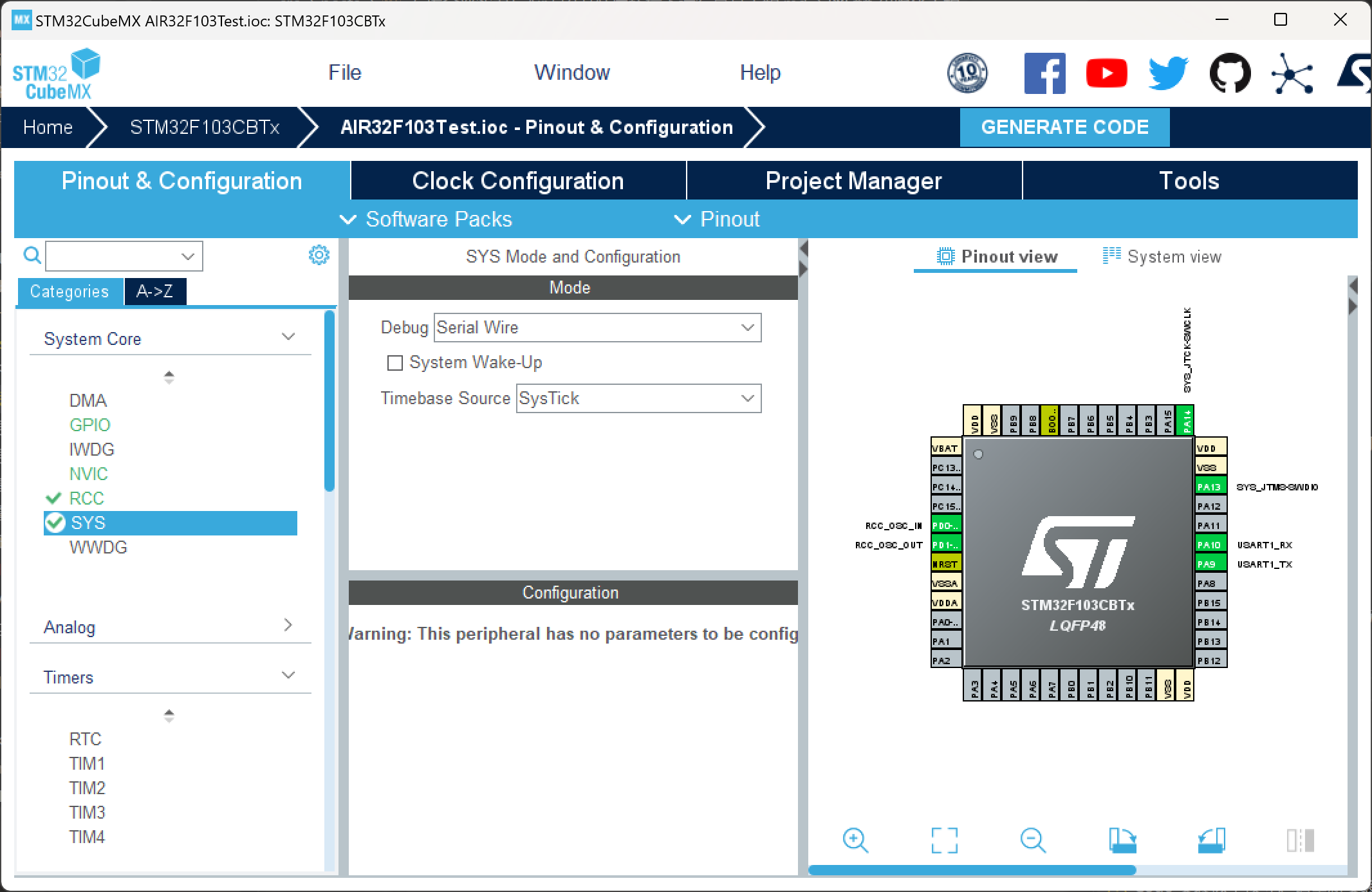
Task: Click the GENERATE CODE button
Action: pos(1064,127)
